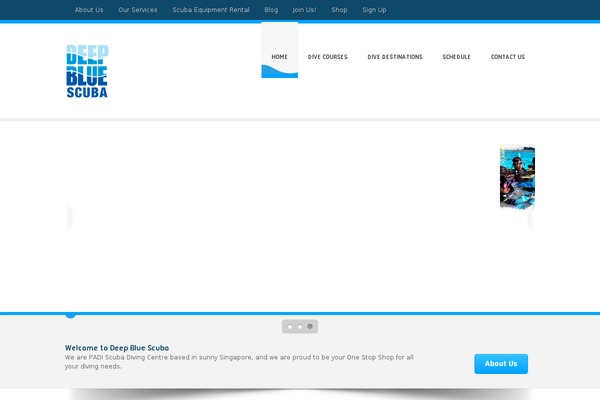The image size is (600, 400).
Task: Open the DIVE DESTINATIONS menu
Action: click(x=395, y=57)
